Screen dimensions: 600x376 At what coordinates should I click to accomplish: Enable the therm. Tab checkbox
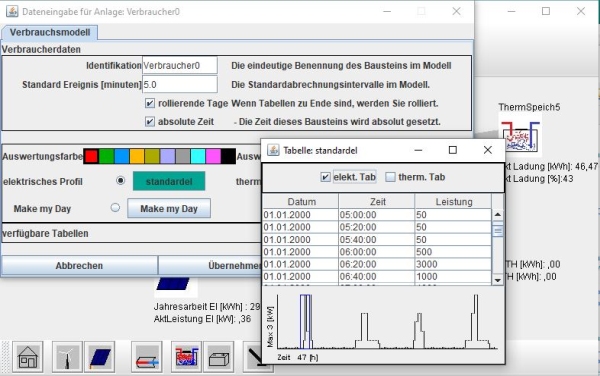click(x=390, y=177)
